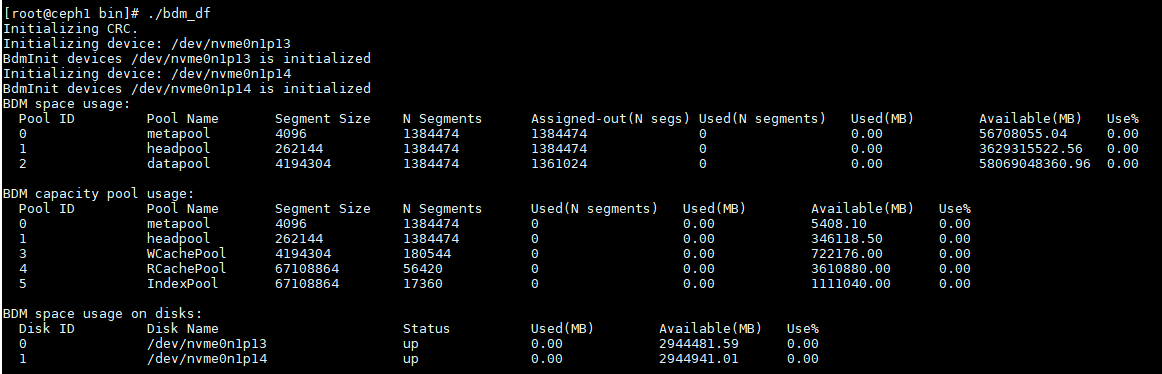
Task: Click 'Initializing device: /dev/nvme0n1p13' line
Action: (147, 44)
